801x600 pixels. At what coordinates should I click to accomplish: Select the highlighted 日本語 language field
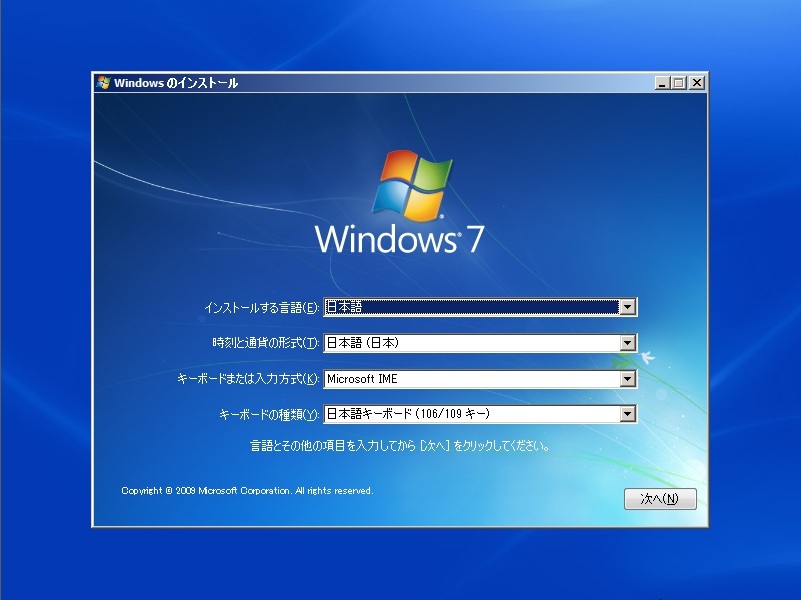pos(470,308)
